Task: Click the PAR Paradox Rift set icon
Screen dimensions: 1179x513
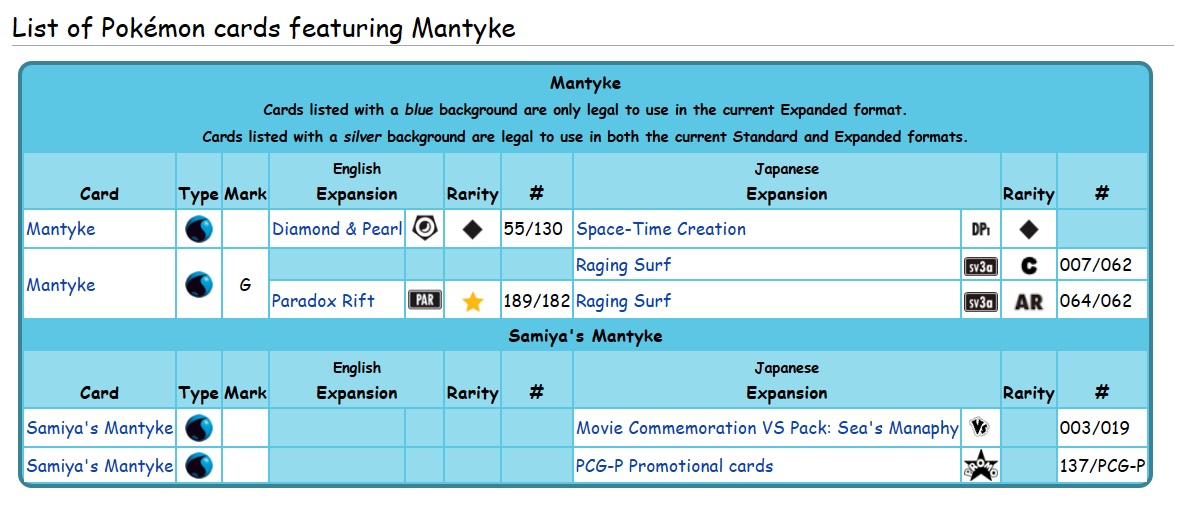Action: tap(424, 301)
